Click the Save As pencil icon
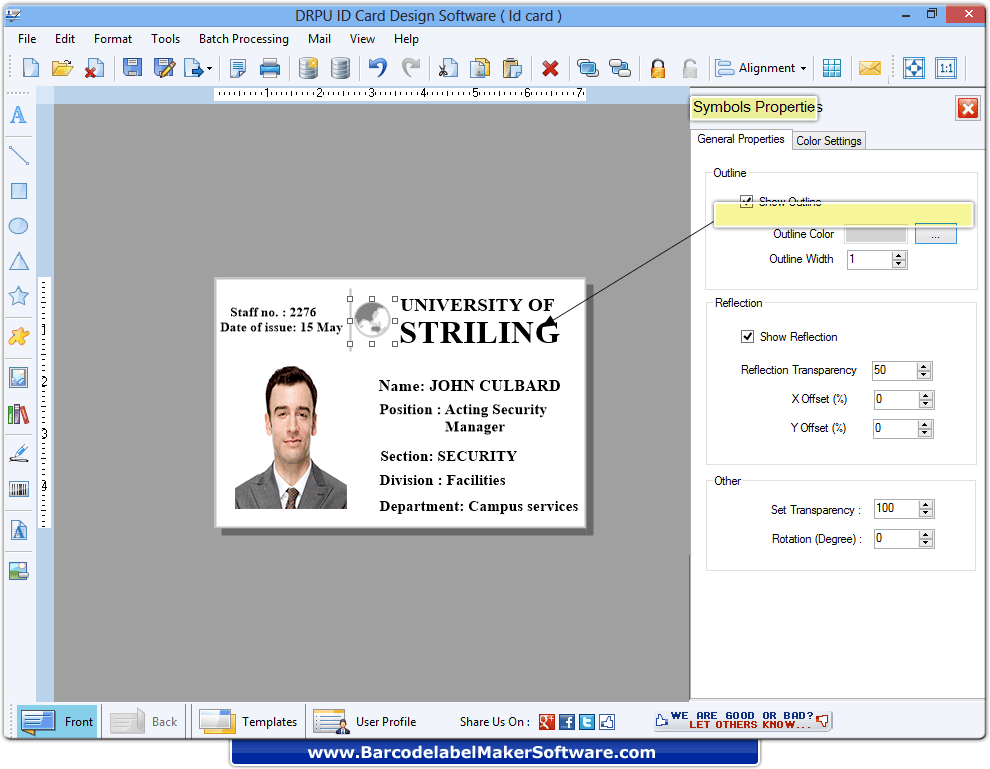 click(164, 68)
